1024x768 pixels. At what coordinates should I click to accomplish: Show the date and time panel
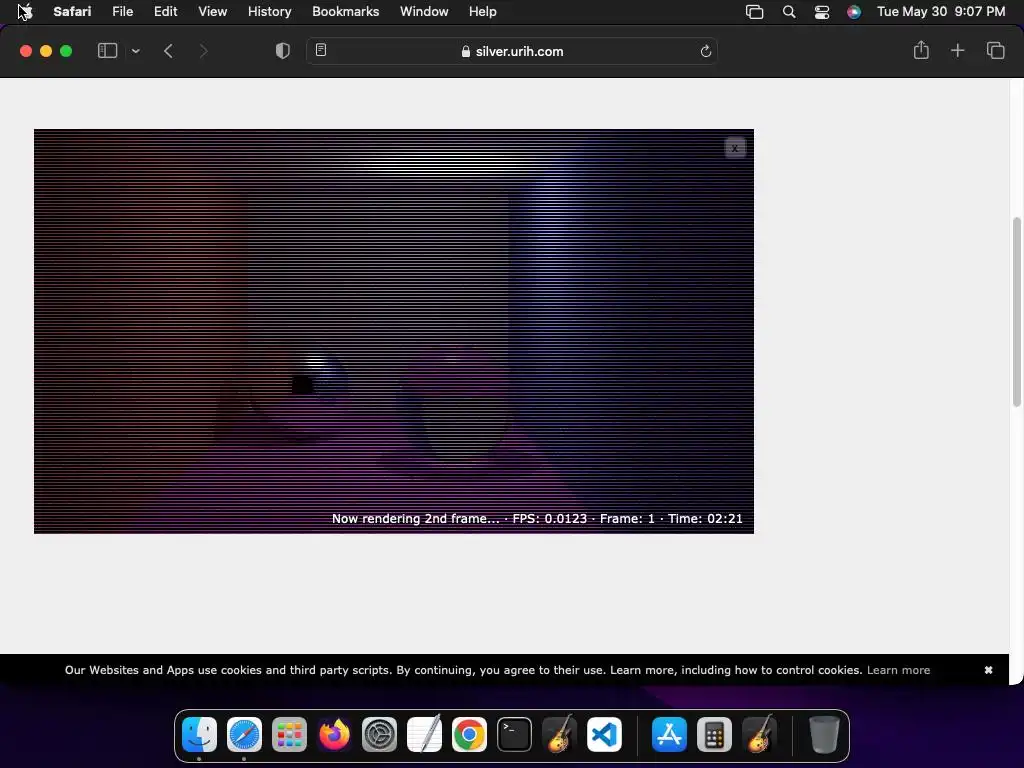[x=940, y=11]
